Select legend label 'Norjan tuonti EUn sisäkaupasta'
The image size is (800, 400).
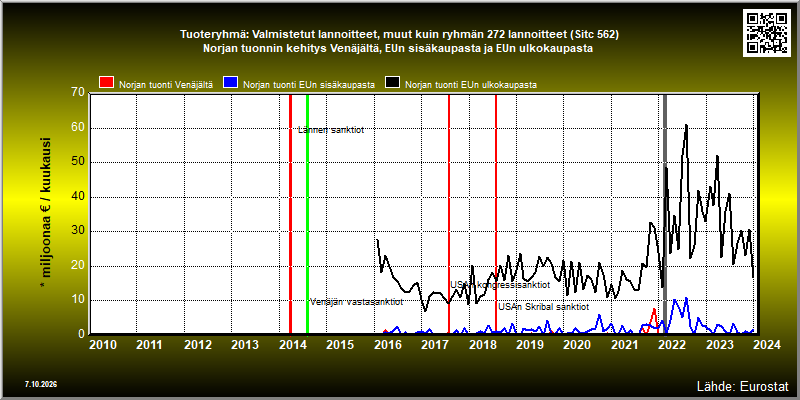[309, 85]
